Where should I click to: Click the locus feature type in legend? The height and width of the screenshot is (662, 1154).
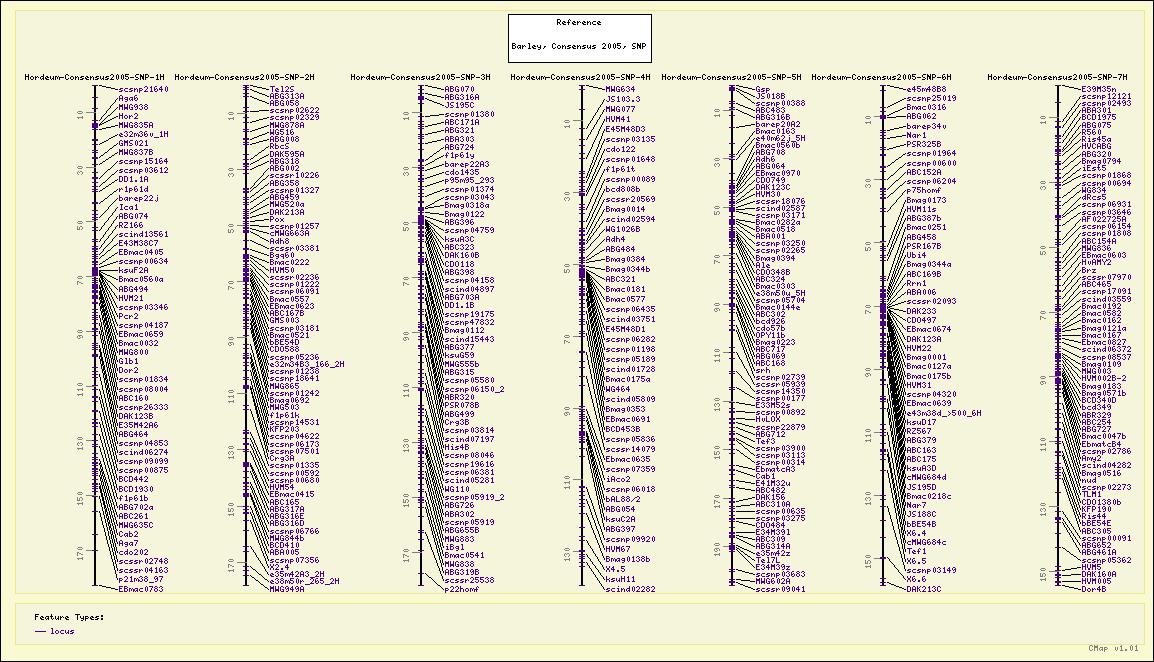click(63, 632)
